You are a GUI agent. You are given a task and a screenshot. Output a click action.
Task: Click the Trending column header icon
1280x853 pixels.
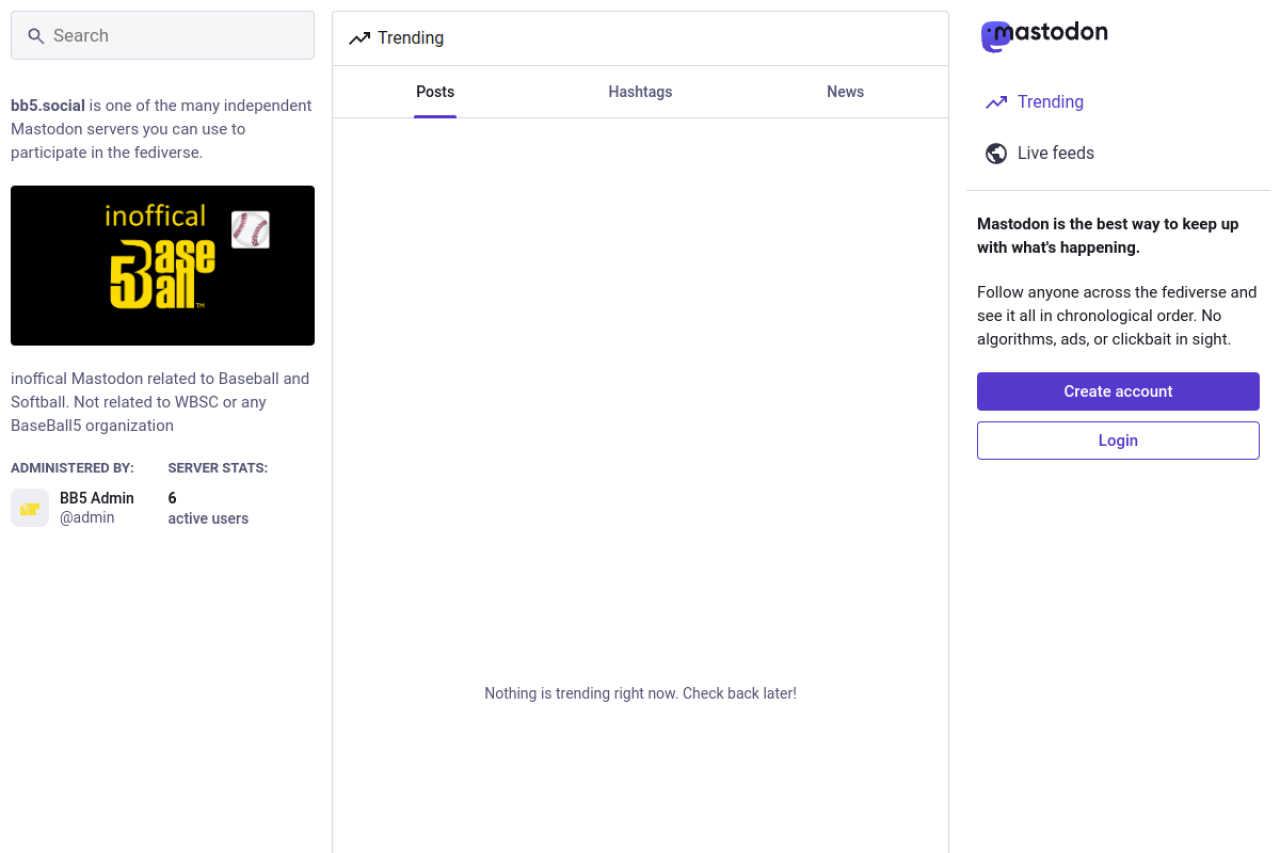coord(359,38)
